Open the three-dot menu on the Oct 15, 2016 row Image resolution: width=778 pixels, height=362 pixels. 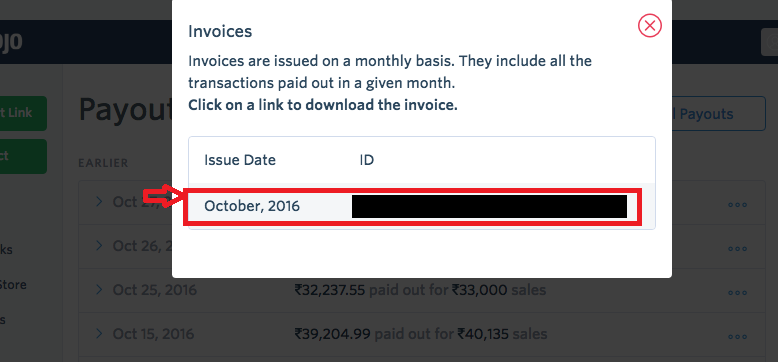point(737,337)
